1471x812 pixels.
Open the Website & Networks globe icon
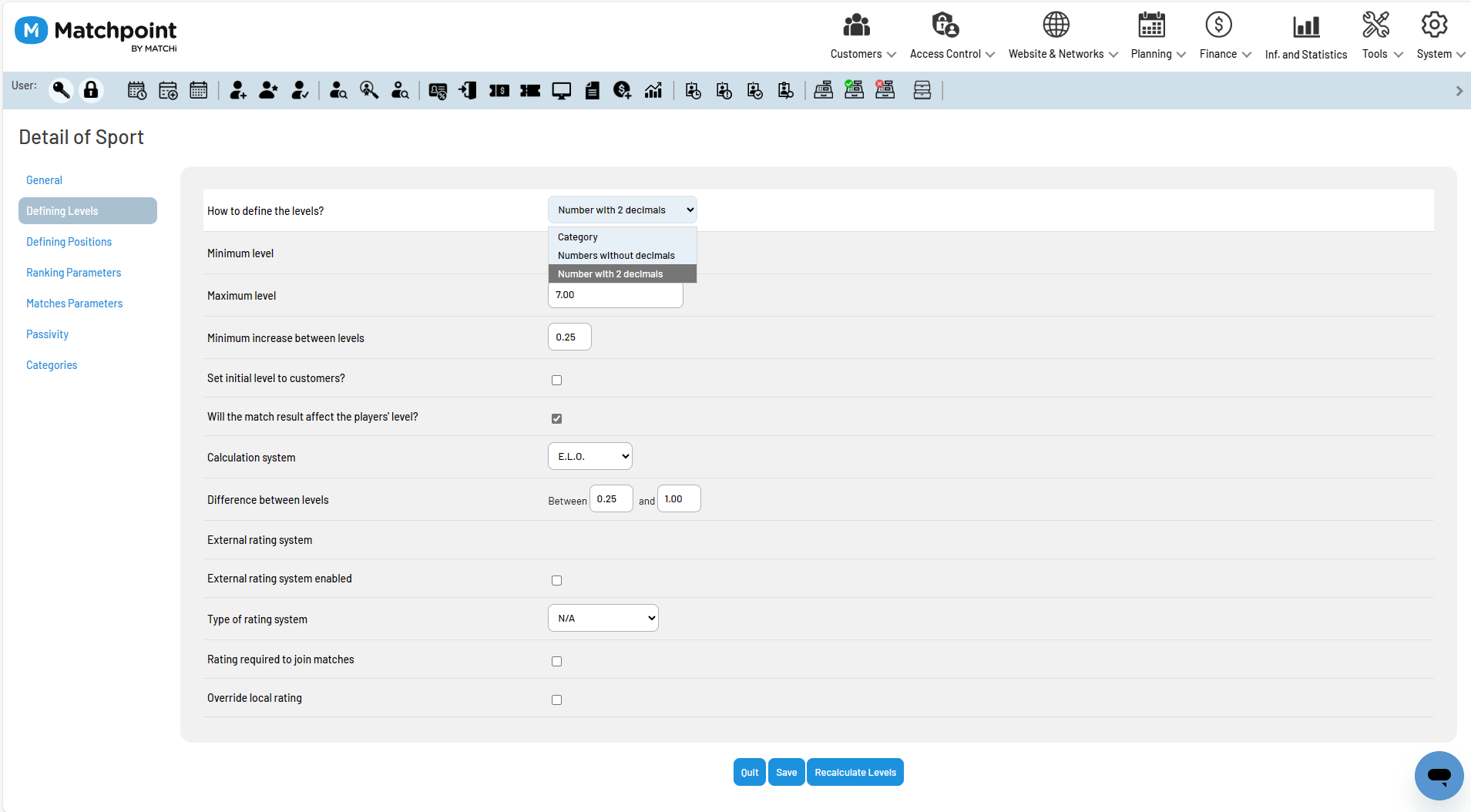[x=1056, y=25]
